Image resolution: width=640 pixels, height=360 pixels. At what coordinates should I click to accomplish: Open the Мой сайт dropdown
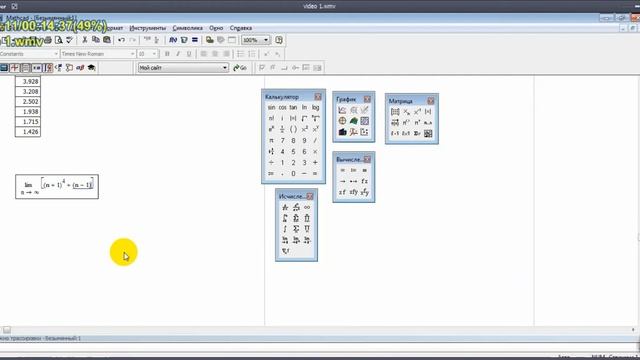[225, 68]
